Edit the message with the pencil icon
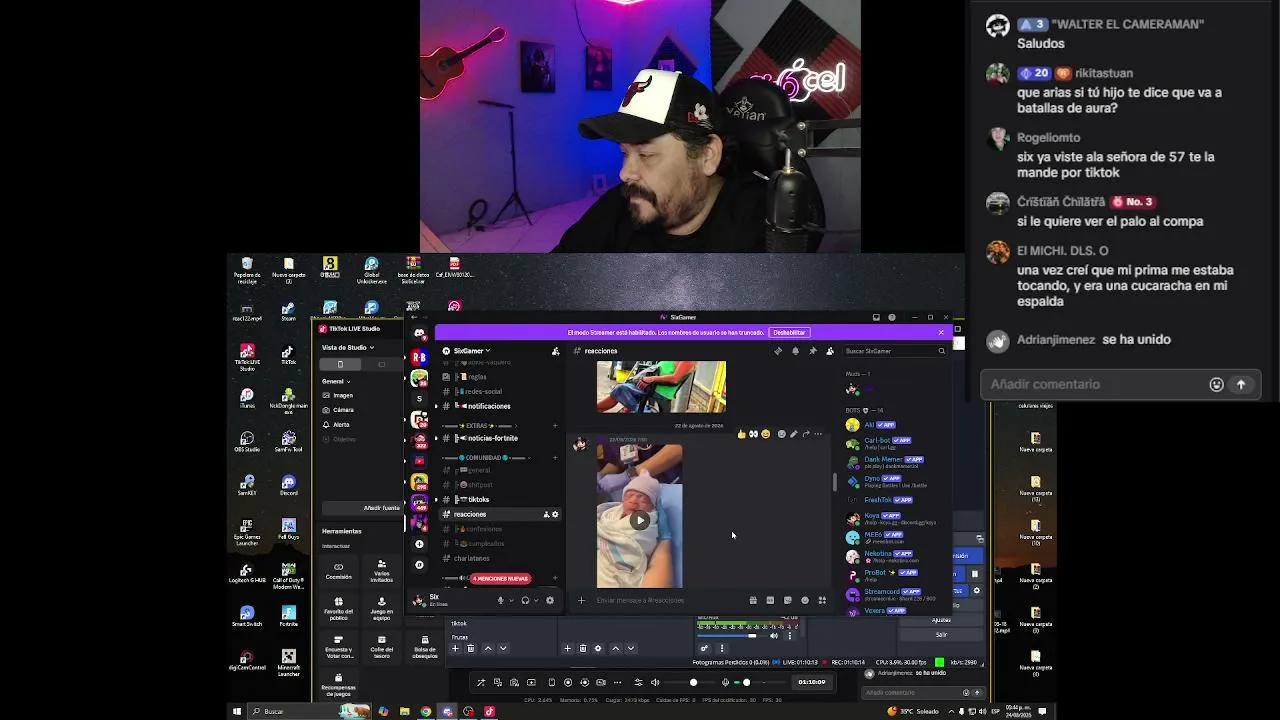This screenshot has height=720, width=1280. (x=793, y=434)
